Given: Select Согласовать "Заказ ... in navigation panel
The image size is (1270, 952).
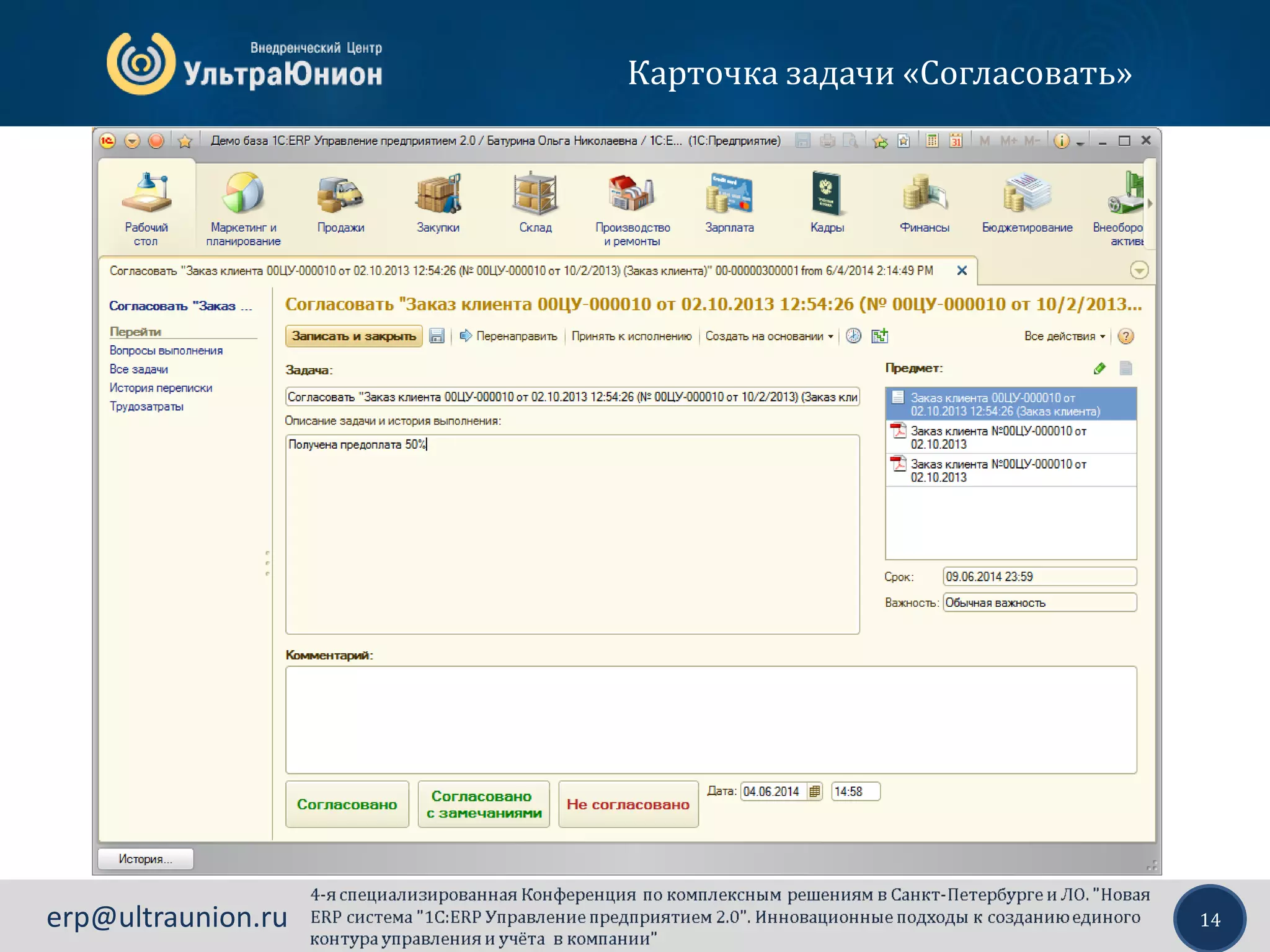Looking at the screenshot, I should 180,306.
